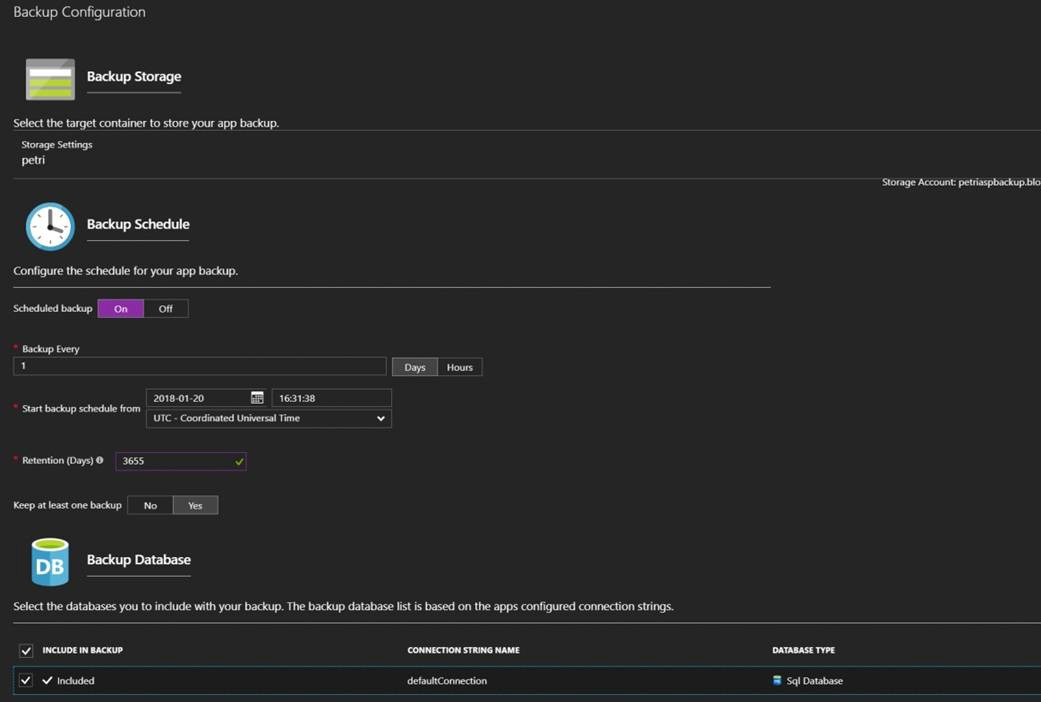Toggle the Include in Backup header checkbox

coord(26,651)
